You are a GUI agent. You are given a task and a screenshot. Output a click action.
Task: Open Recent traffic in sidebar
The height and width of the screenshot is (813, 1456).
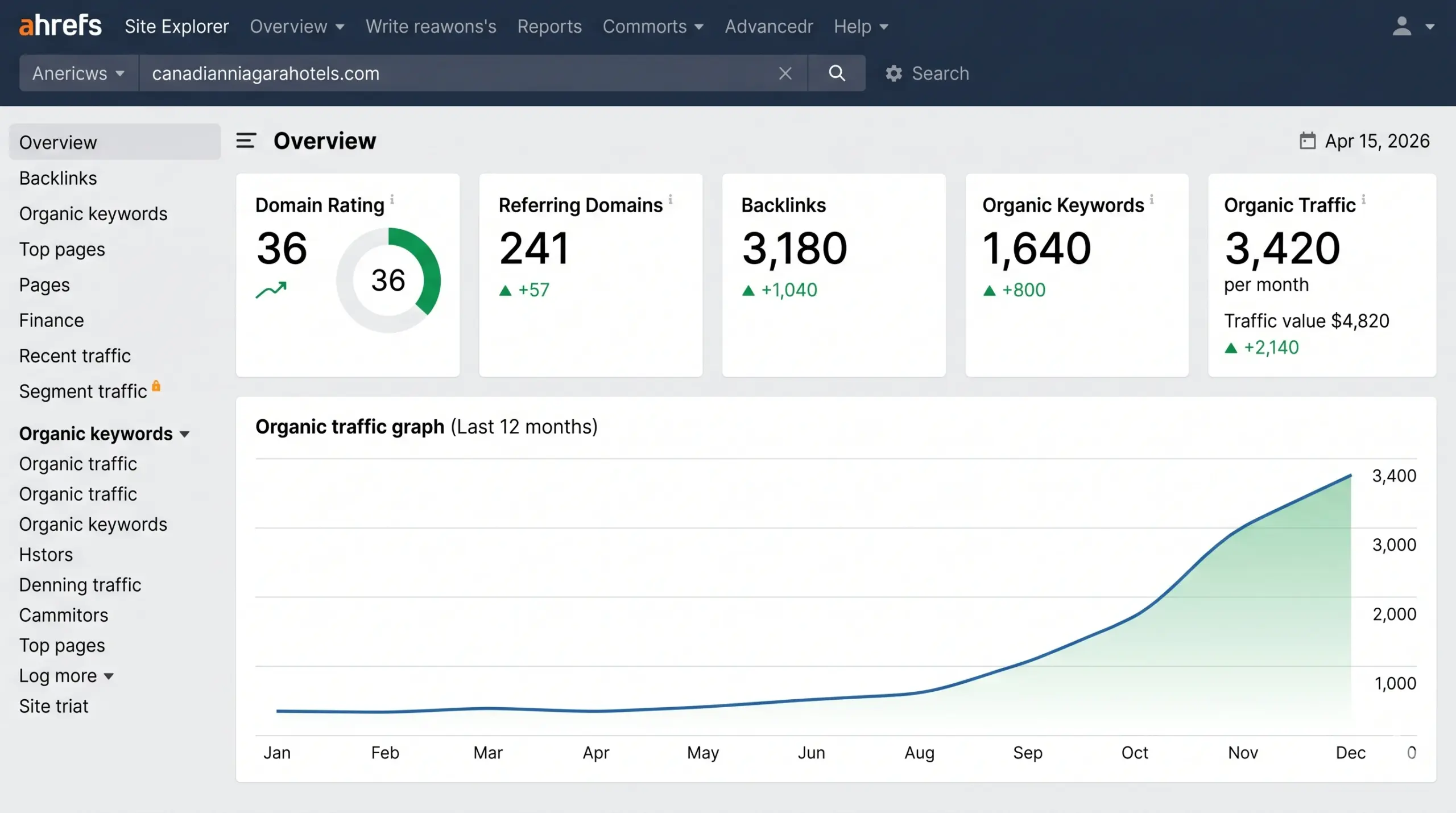tap(75, 356)
